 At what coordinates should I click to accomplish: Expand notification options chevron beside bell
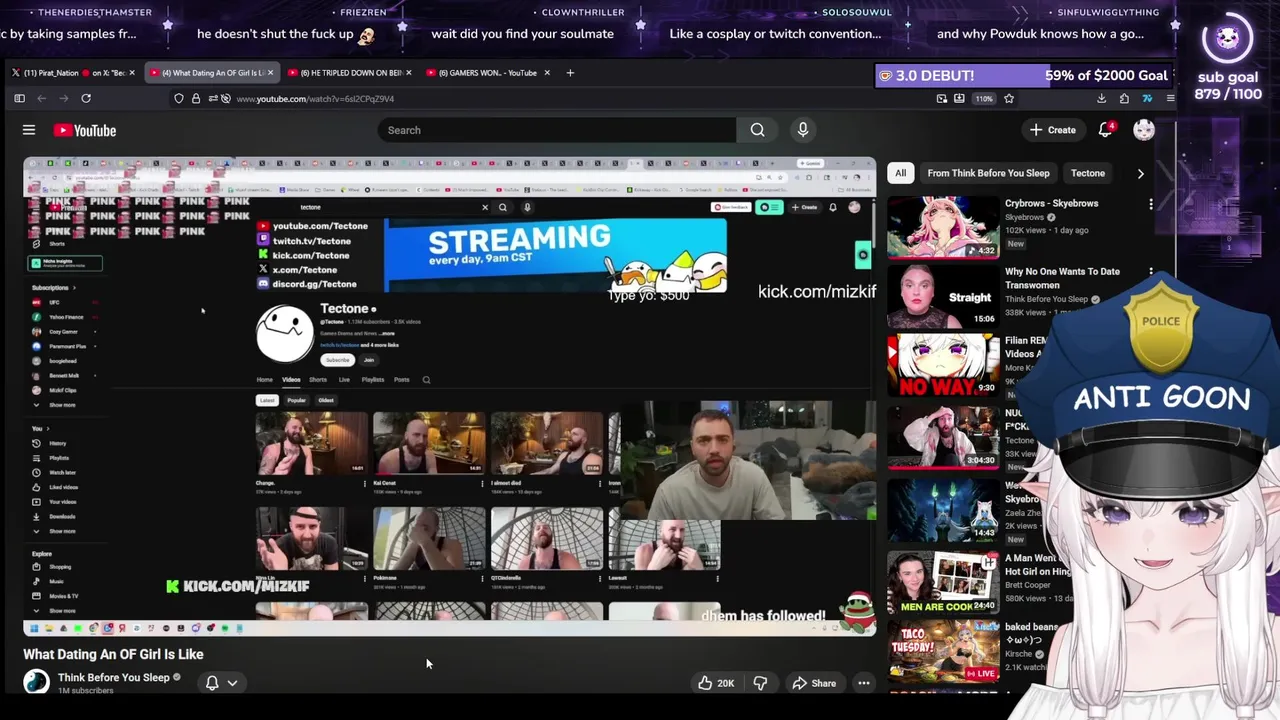(232, 683)
